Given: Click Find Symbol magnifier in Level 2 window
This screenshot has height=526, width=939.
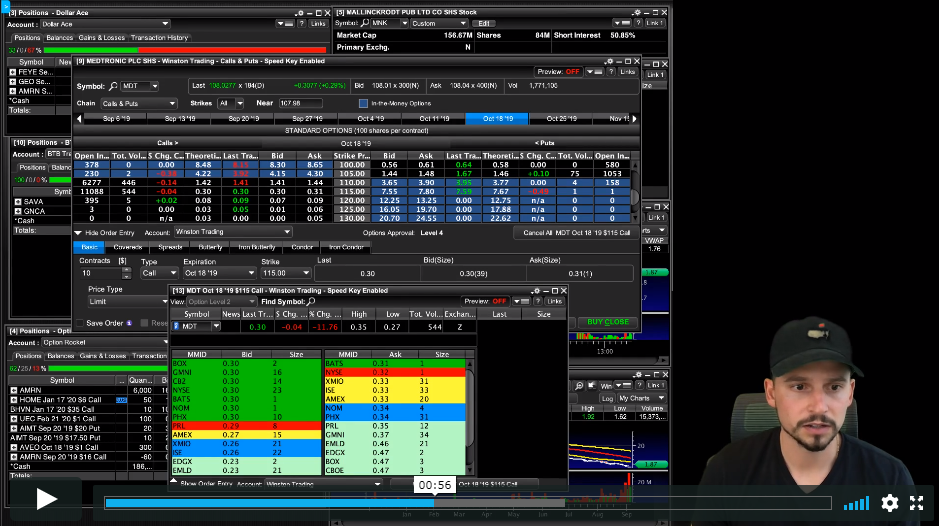Looking at the screenshot, I should tap(311, 301).
